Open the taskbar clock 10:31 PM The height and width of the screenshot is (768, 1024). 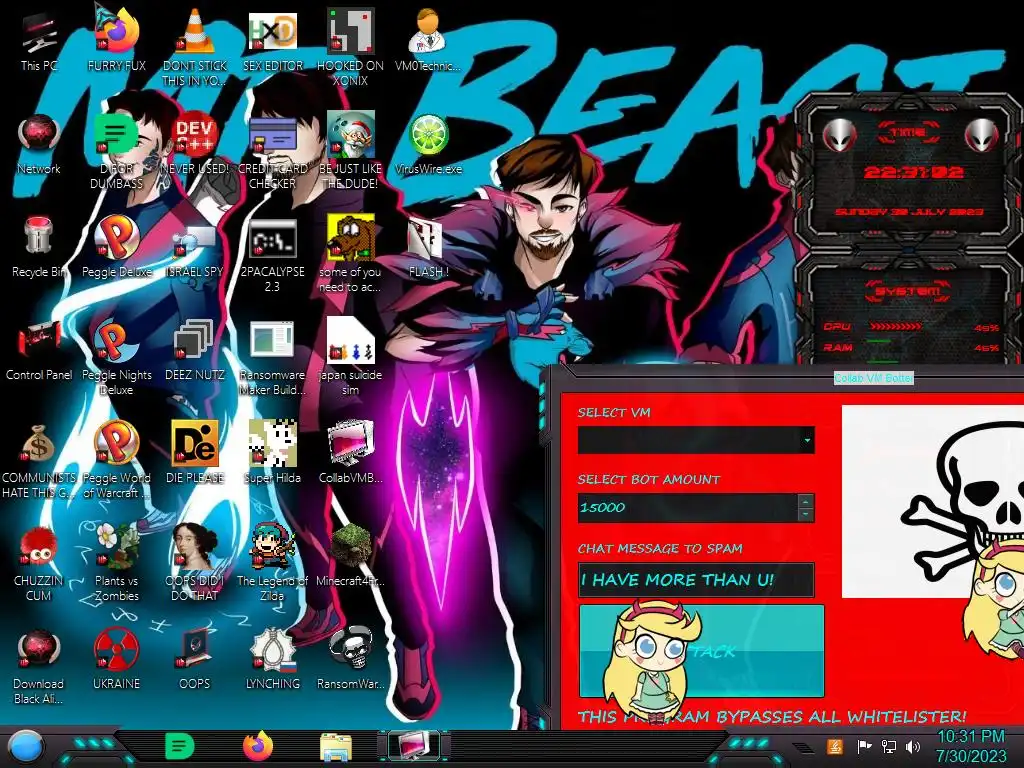(971, 746)
